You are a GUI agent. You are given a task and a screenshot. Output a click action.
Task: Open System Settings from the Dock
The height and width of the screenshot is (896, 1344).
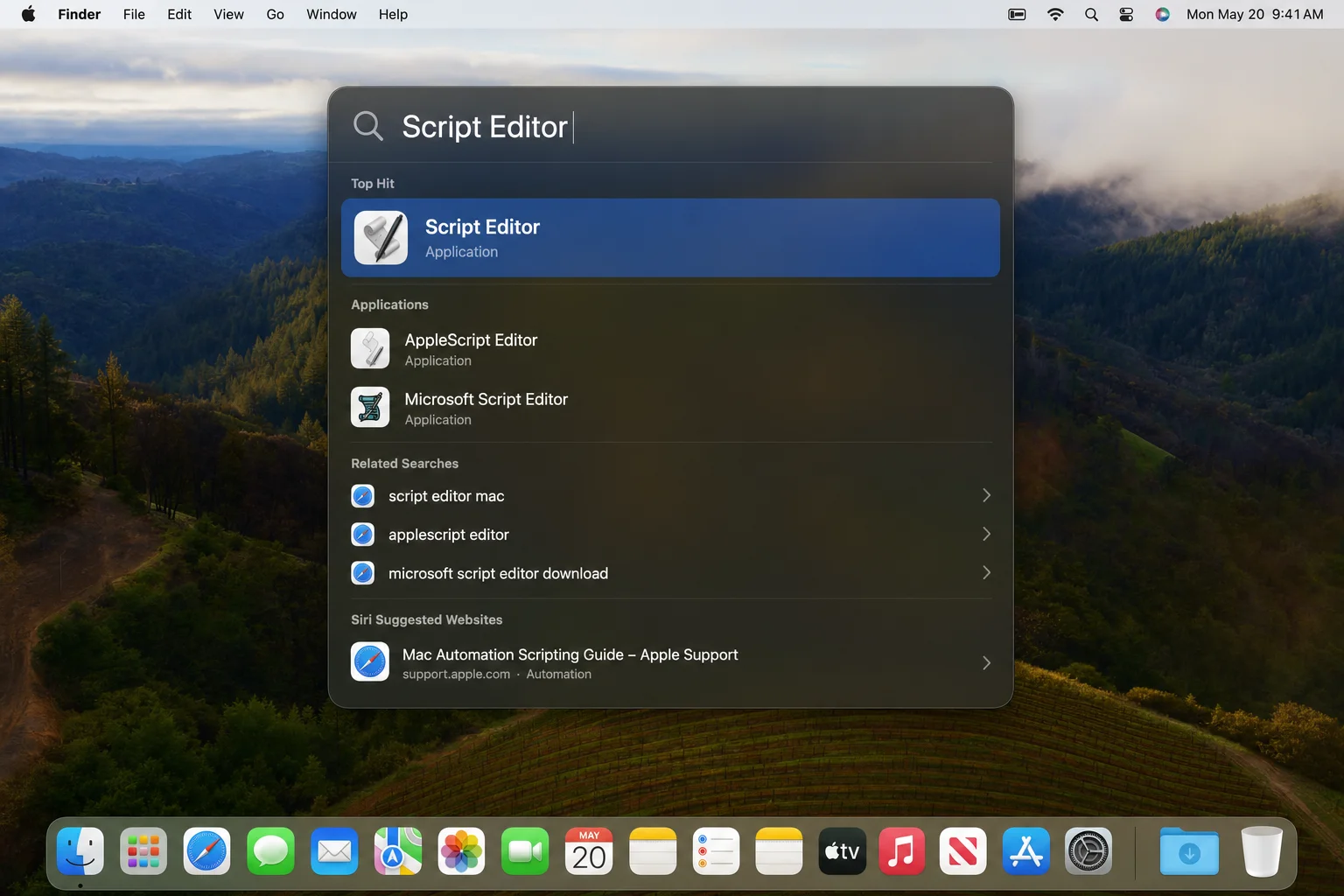click(1088, 851)
